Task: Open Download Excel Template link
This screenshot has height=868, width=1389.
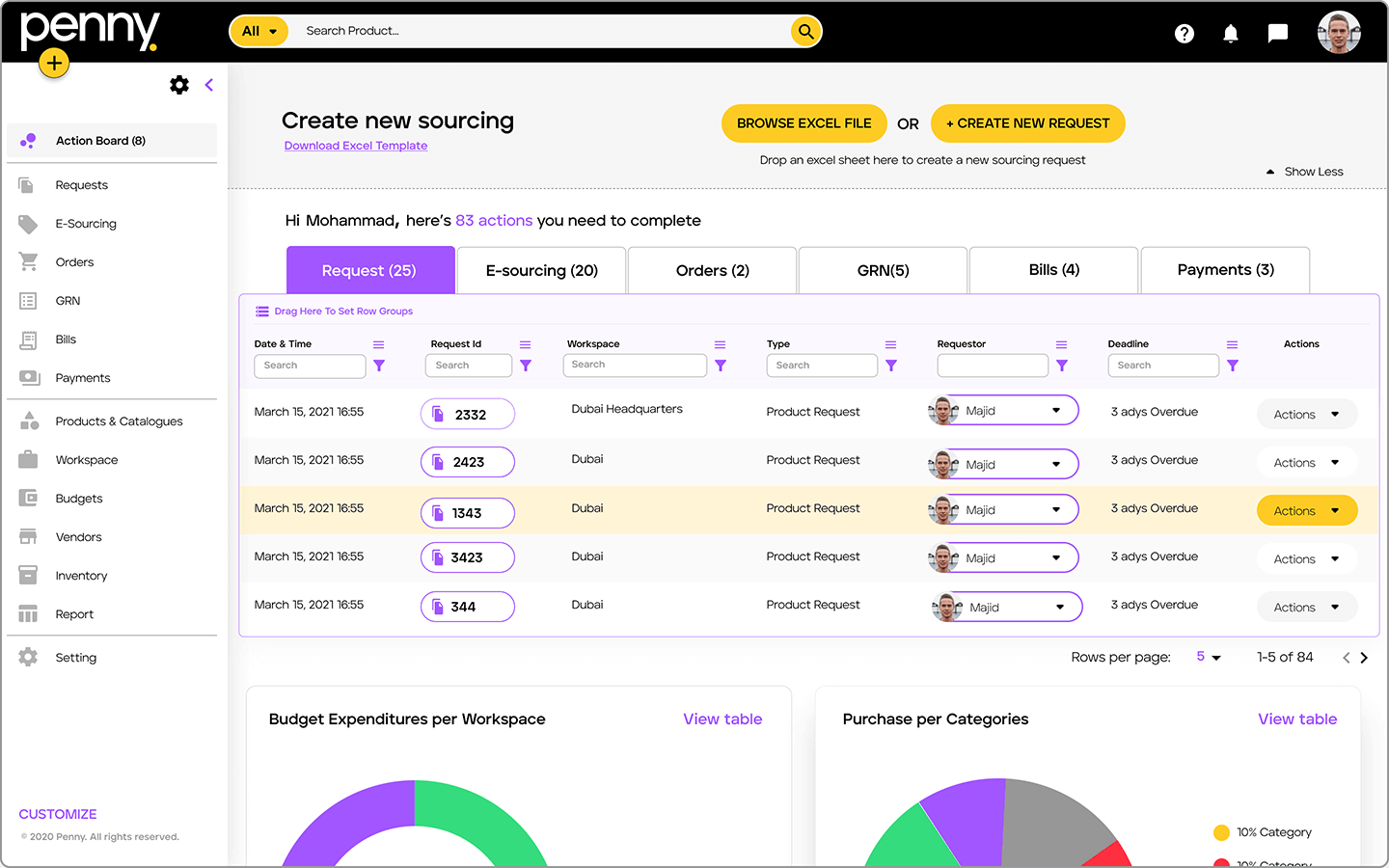Action: (356, 146)
